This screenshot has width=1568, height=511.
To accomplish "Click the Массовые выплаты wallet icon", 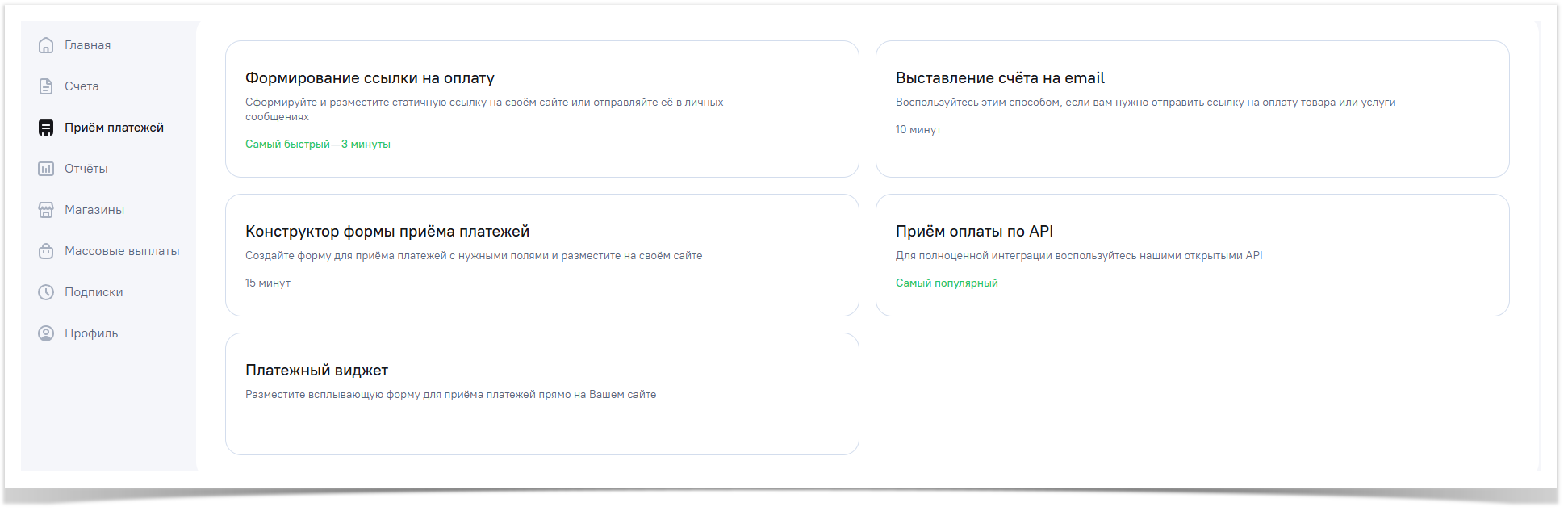I will click(x=46, y=251).
